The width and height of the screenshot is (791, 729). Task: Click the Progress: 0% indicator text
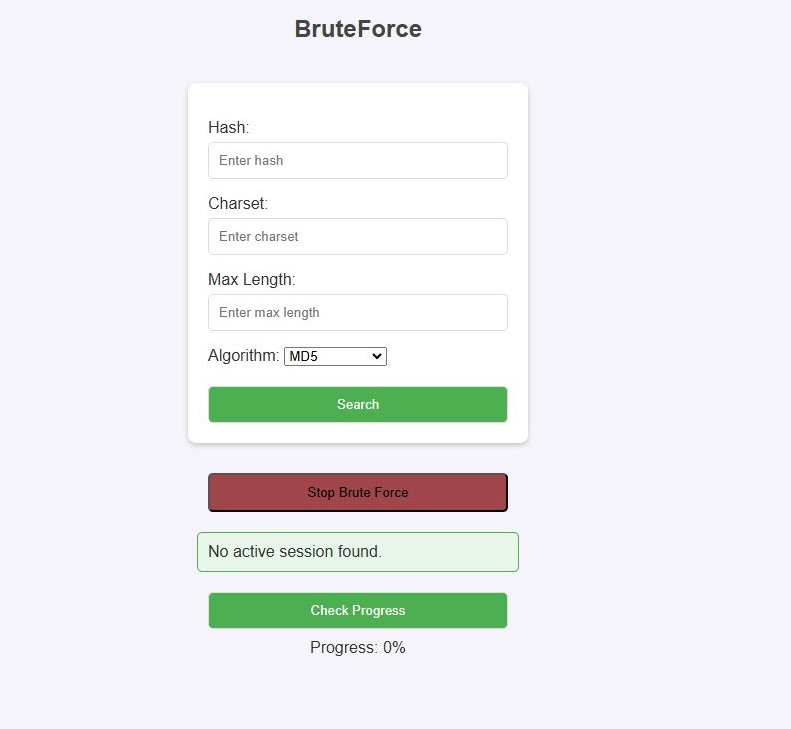point(357,648)
